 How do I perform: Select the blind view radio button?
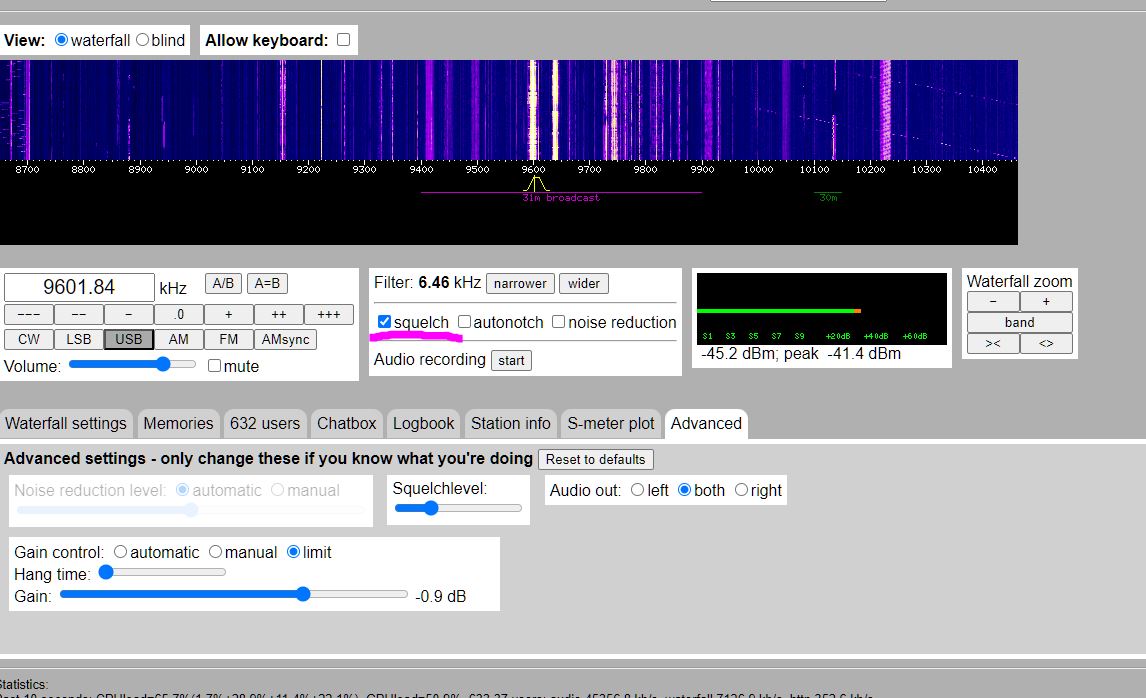coord(143,40)
